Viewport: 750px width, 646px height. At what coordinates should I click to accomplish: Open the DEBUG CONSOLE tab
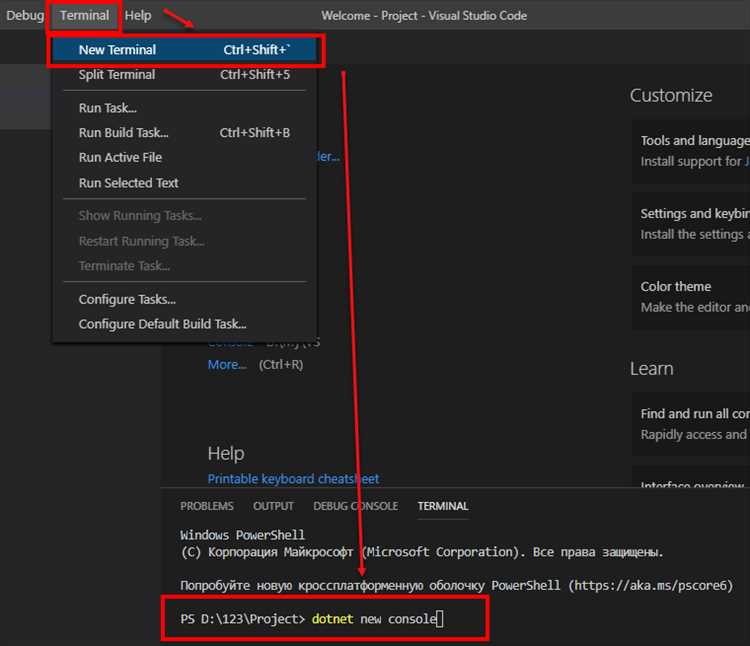355,506
